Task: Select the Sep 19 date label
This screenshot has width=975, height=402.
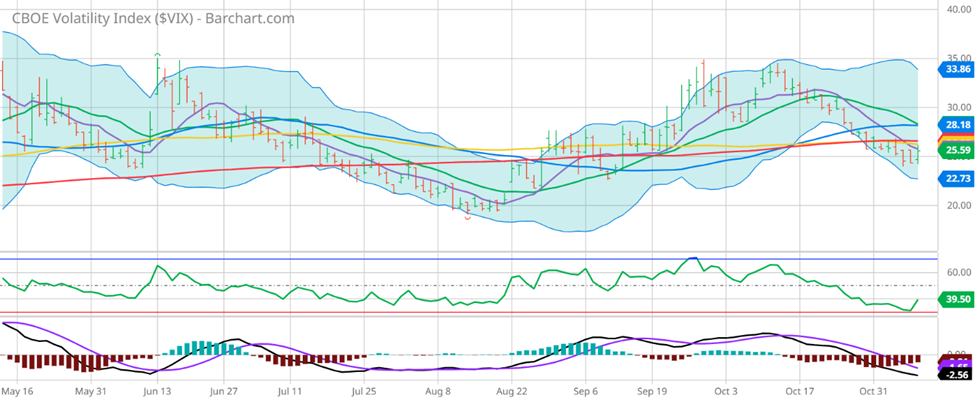Action: pos(651,391)
